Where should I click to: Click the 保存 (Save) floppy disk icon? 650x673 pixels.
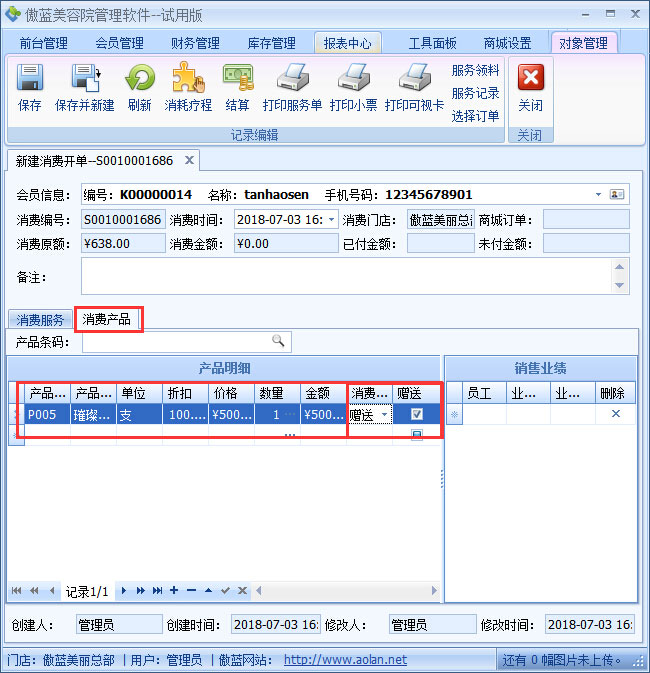click(x=30, y=80)
